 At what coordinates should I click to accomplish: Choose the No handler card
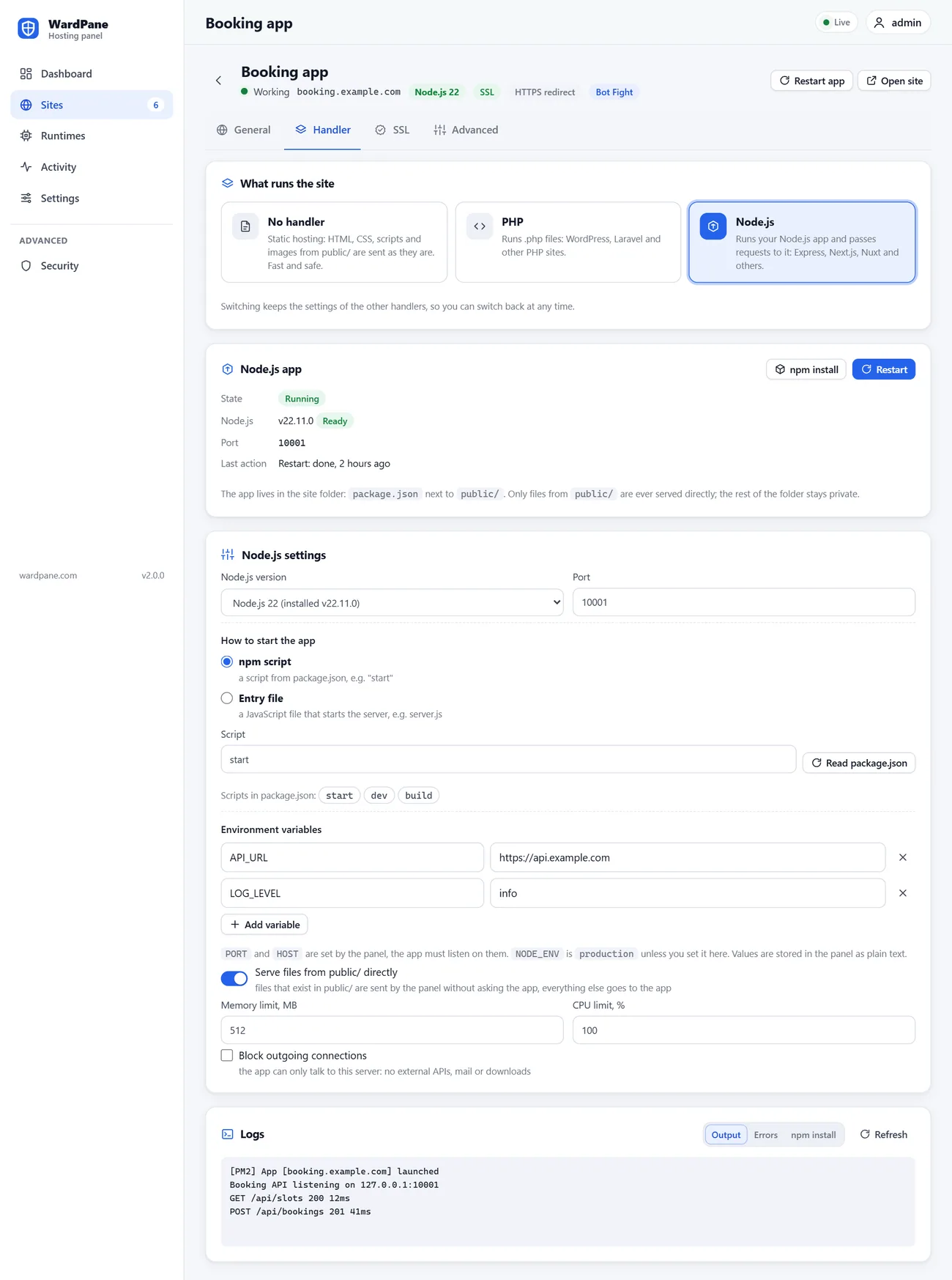334,243
